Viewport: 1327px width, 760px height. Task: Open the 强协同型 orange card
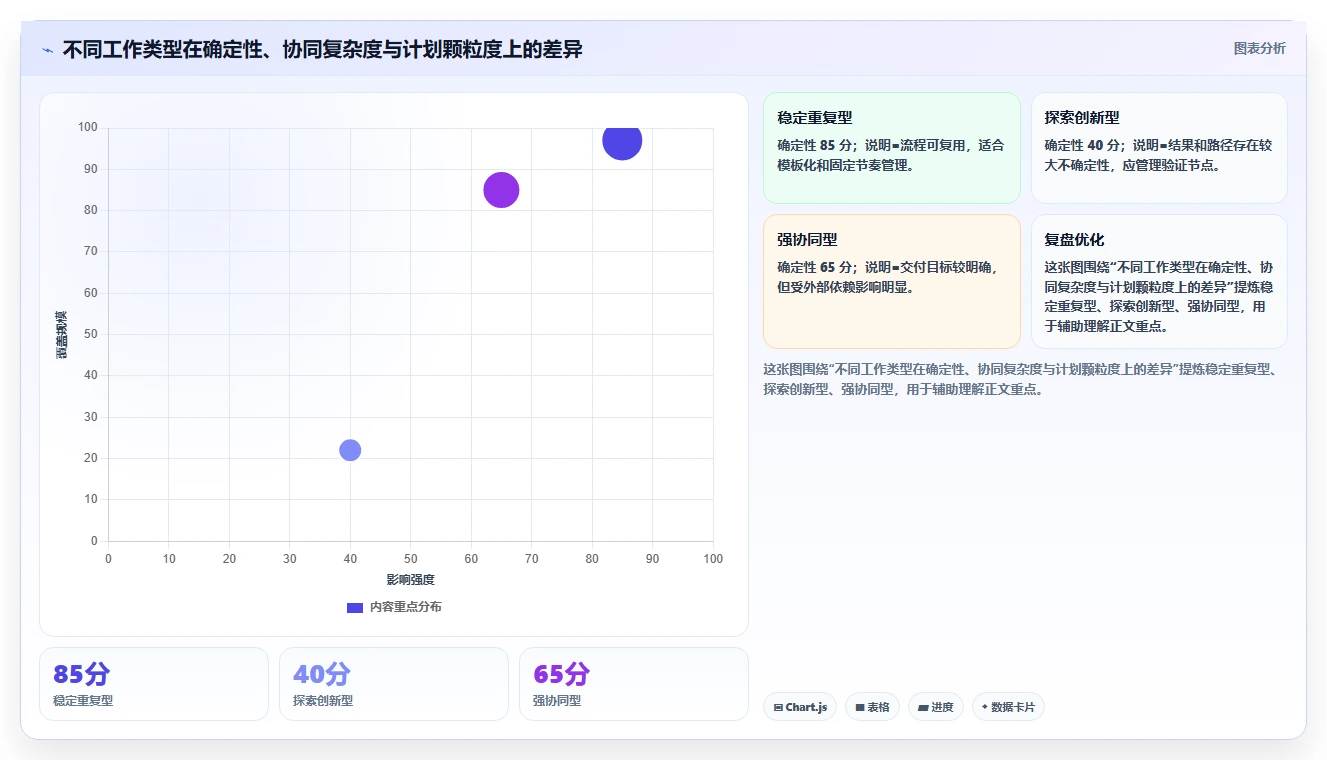click(x=891, y=281)
